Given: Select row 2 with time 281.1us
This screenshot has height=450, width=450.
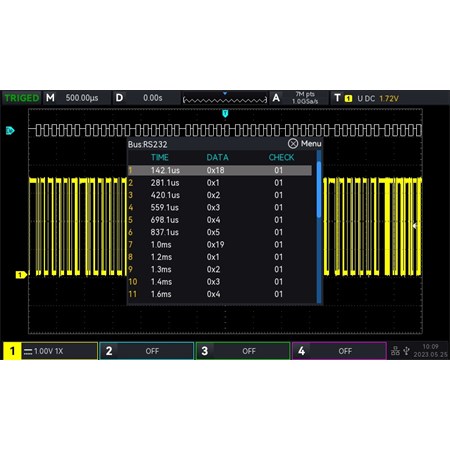Looking at the screenshot, I should (x=220, y=183).
